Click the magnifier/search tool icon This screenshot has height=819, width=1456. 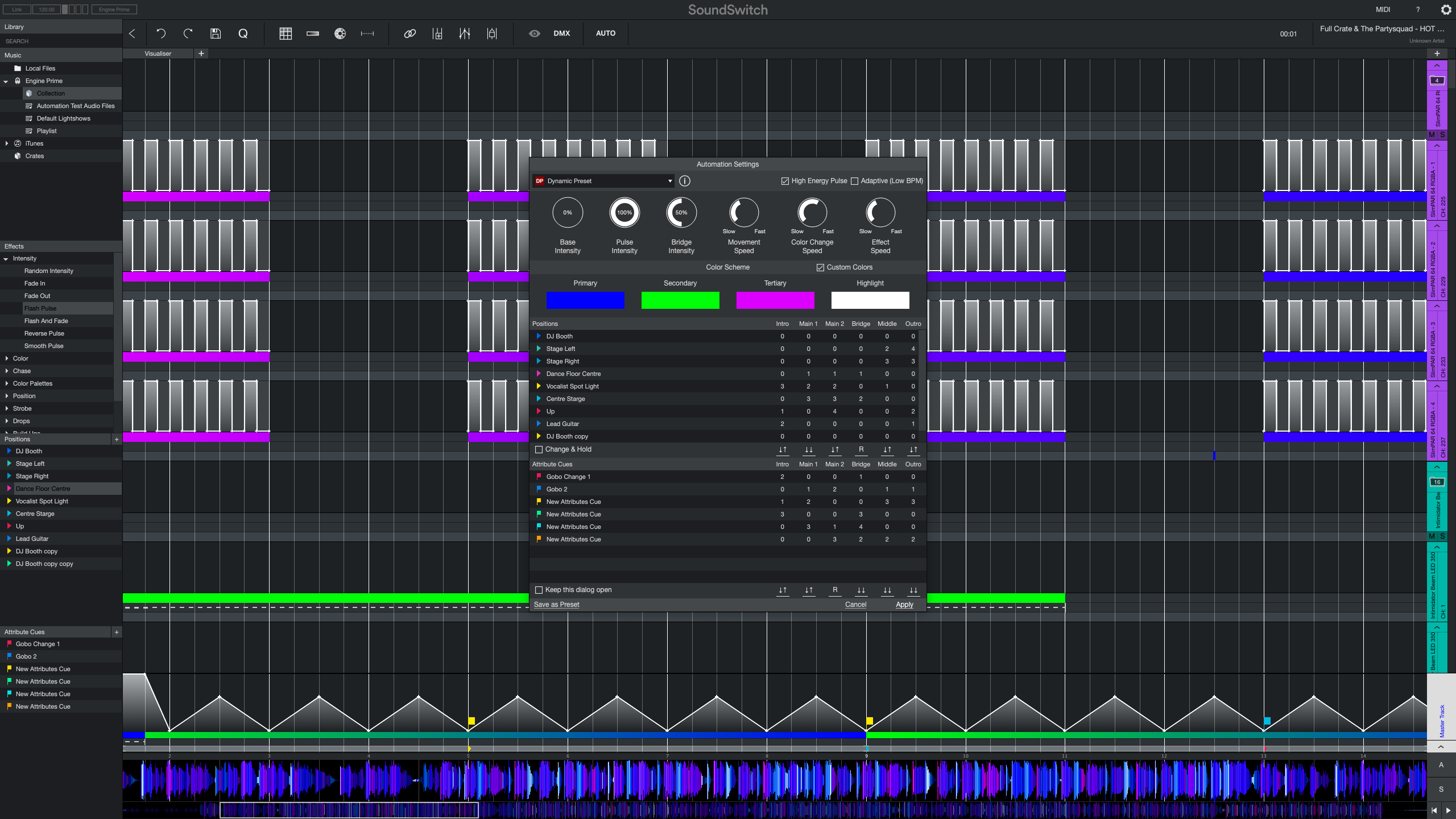pos(243,33)
